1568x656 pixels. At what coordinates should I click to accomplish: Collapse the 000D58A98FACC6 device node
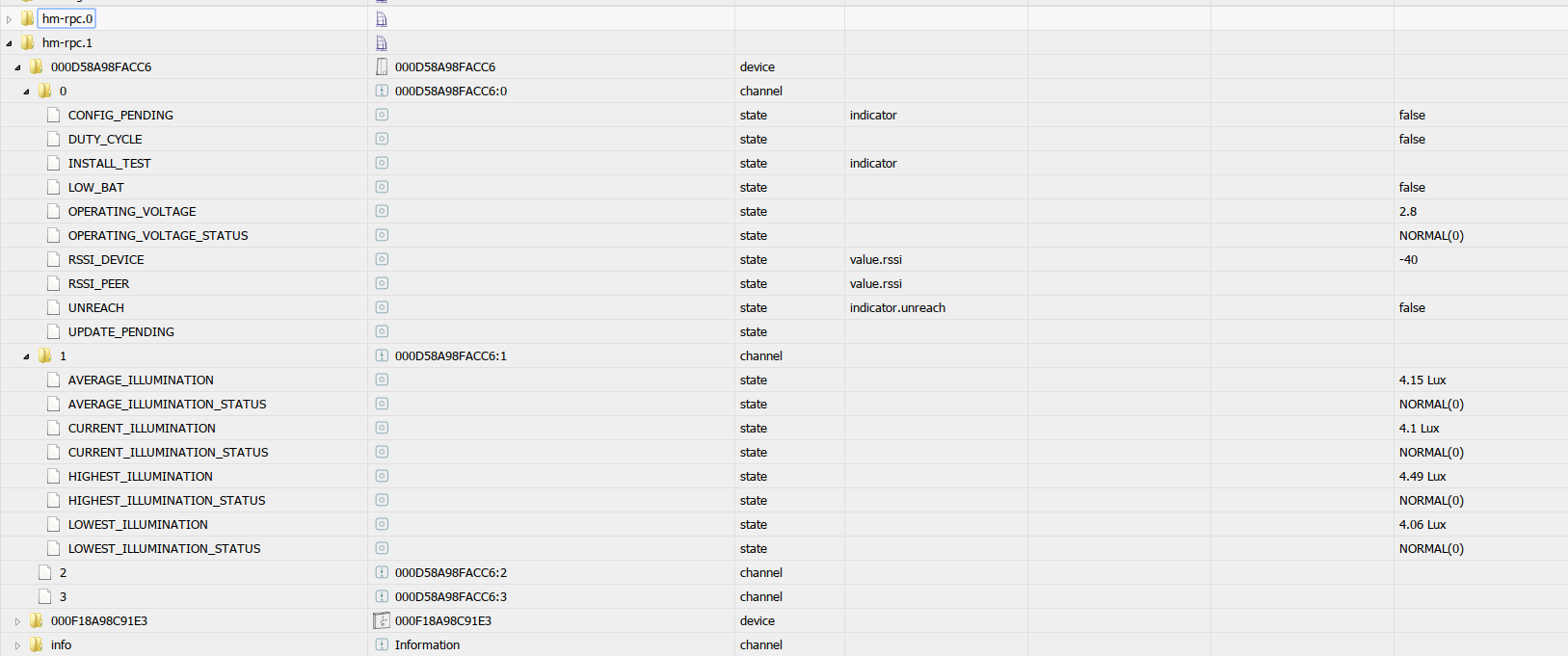pos(17,67)
